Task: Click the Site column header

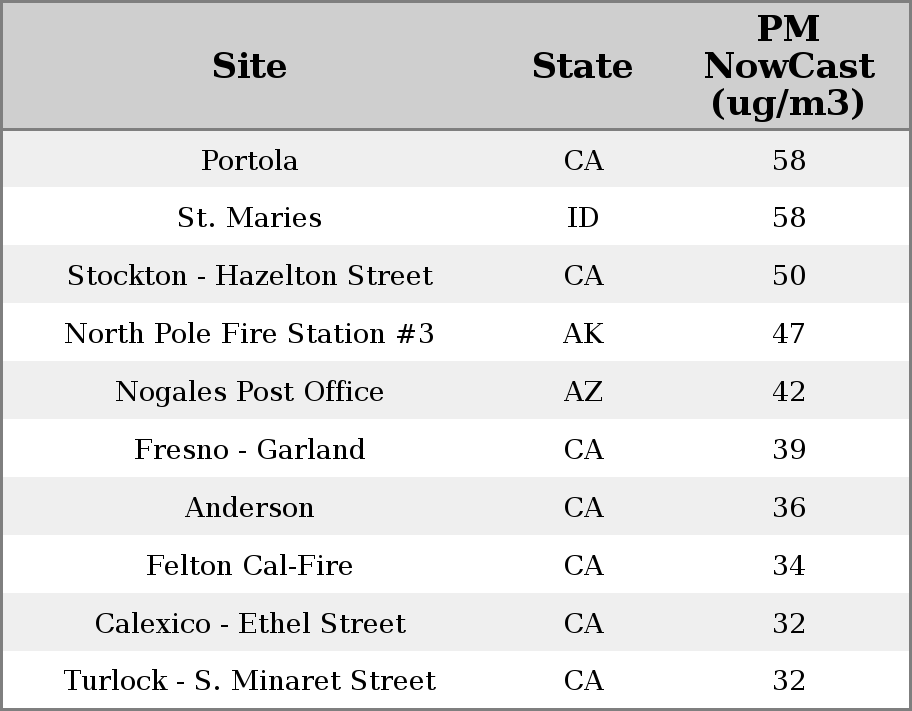Action: tap(249, 66)
